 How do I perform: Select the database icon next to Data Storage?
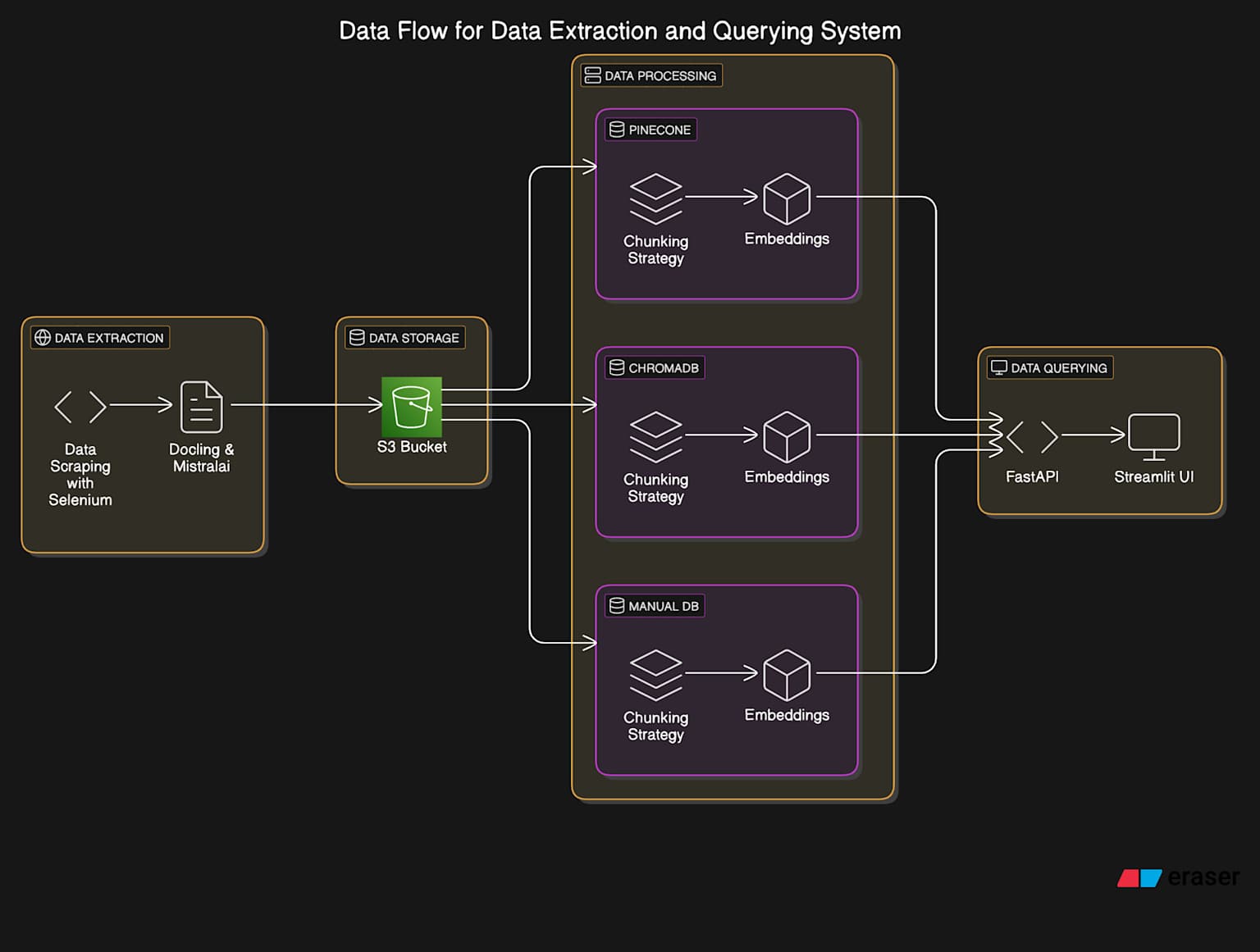click(357, 338)
